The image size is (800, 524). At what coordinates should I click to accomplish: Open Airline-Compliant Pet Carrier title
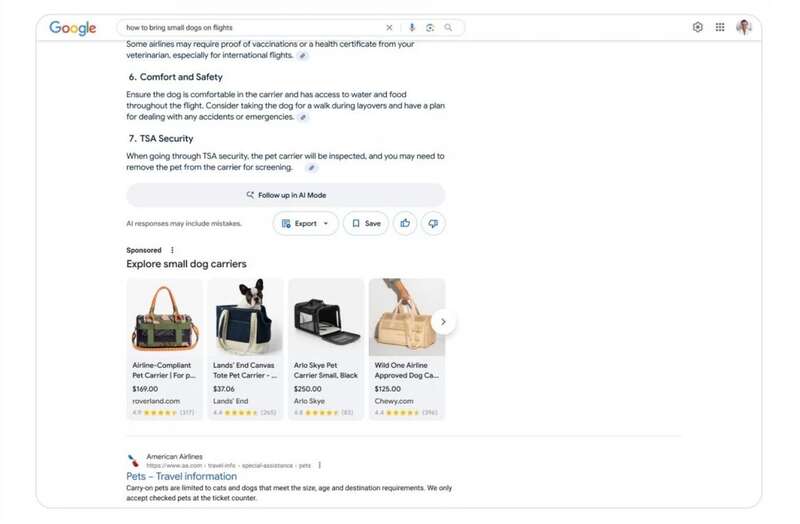(x=164, y=370)
